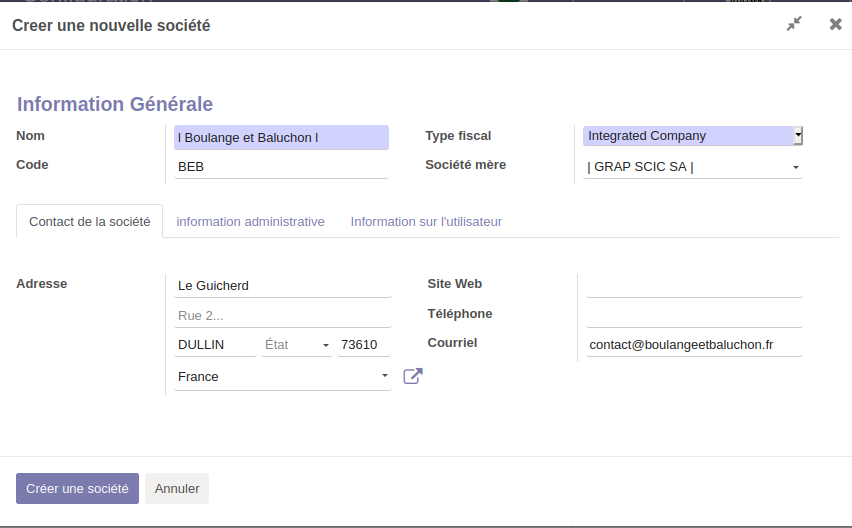Click the empty Site Web field
Viewport: 852px width, 528px height.
[694, 285]
